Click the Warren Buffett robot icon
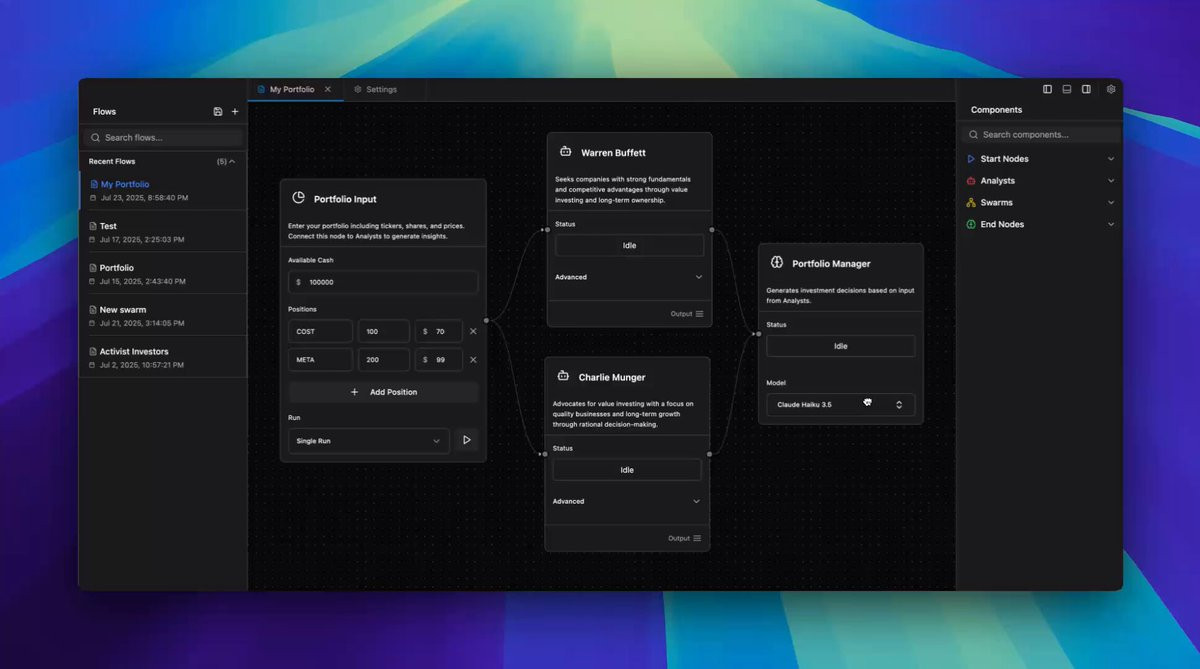This screenshot has height=669, width=1200. pyautogui.click(x=565, y=152)
